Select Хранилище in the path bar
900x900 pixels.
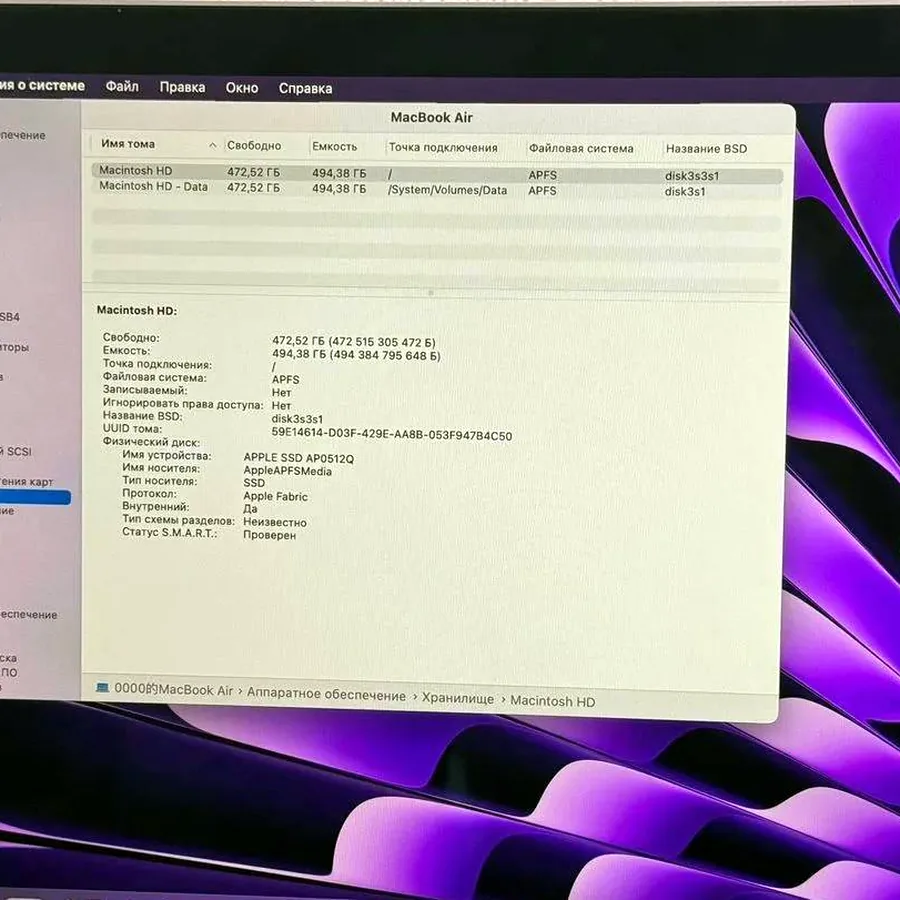tap(457, 699)
